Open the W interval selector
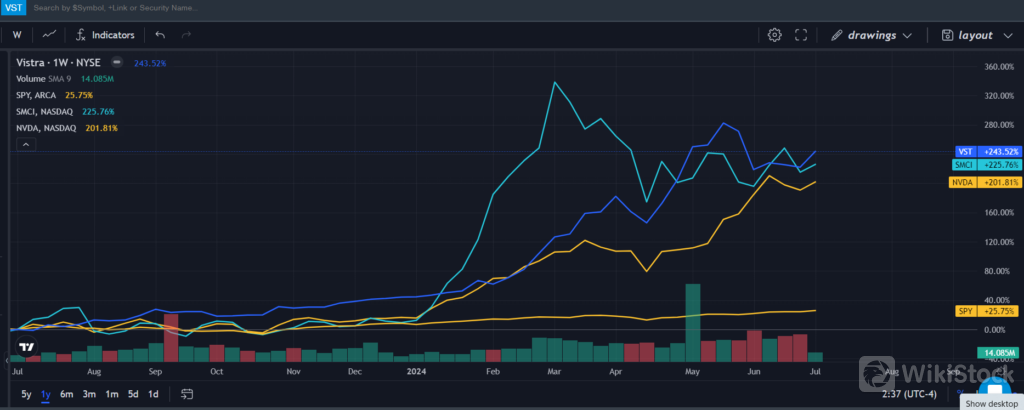1024x410 pixels. point(17,35)
